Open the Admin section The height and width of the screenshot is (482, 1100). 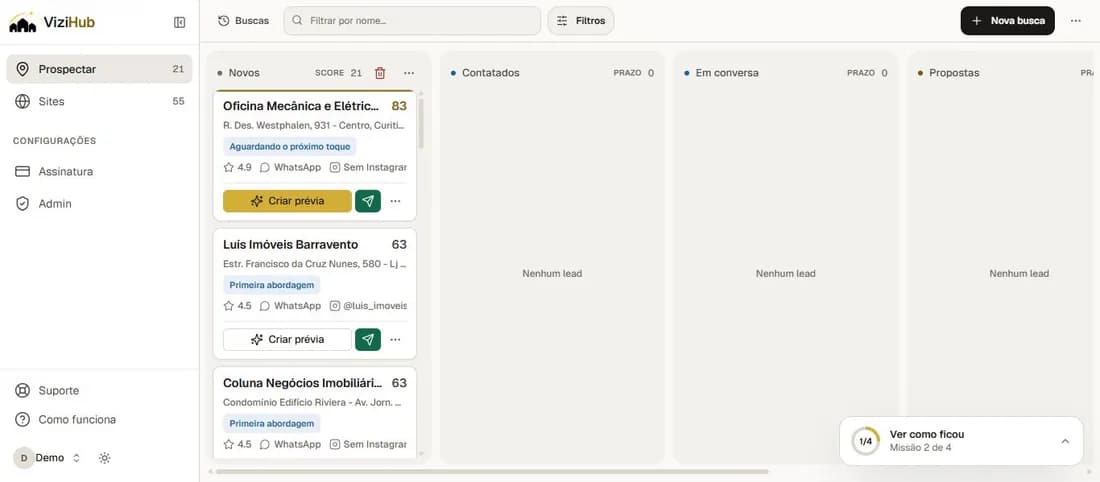click(x=99, y=203)
